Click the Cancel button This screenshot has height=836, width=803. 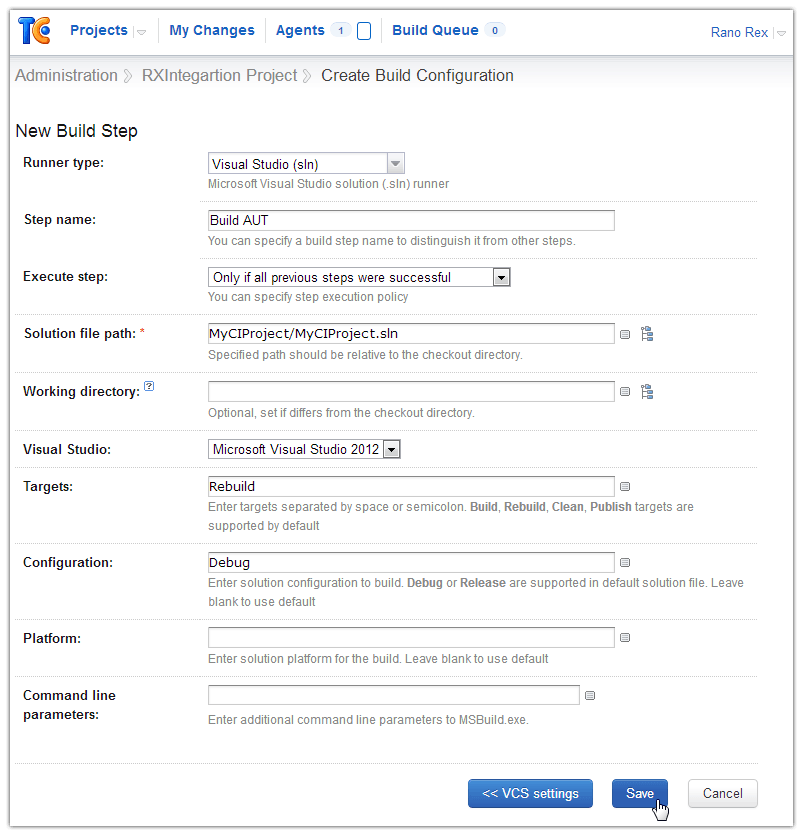pyautogui.click(x=722, y=793)
